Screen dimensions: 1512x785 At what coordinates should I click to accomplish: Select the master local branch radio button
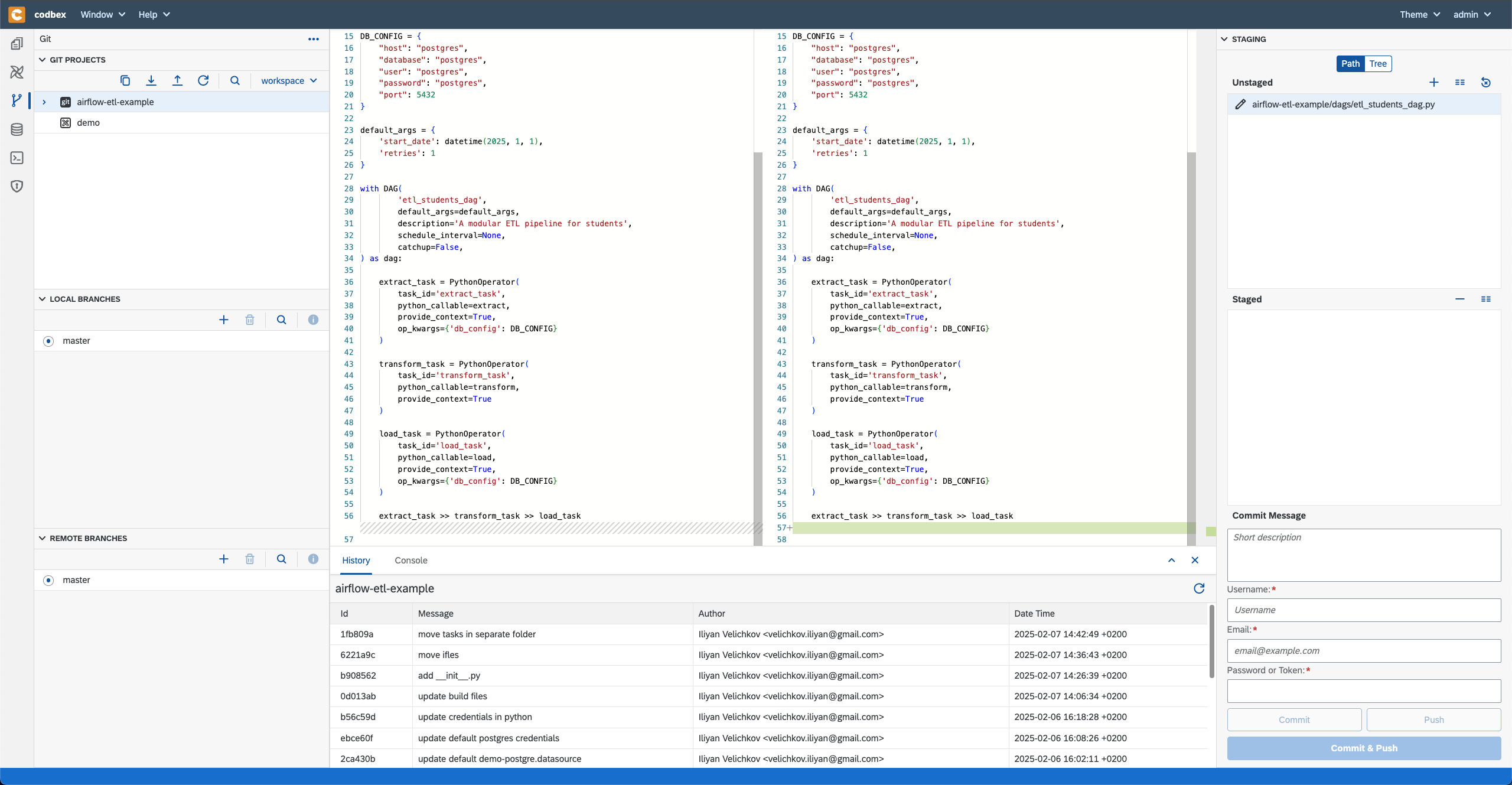[x=49, y=341]
